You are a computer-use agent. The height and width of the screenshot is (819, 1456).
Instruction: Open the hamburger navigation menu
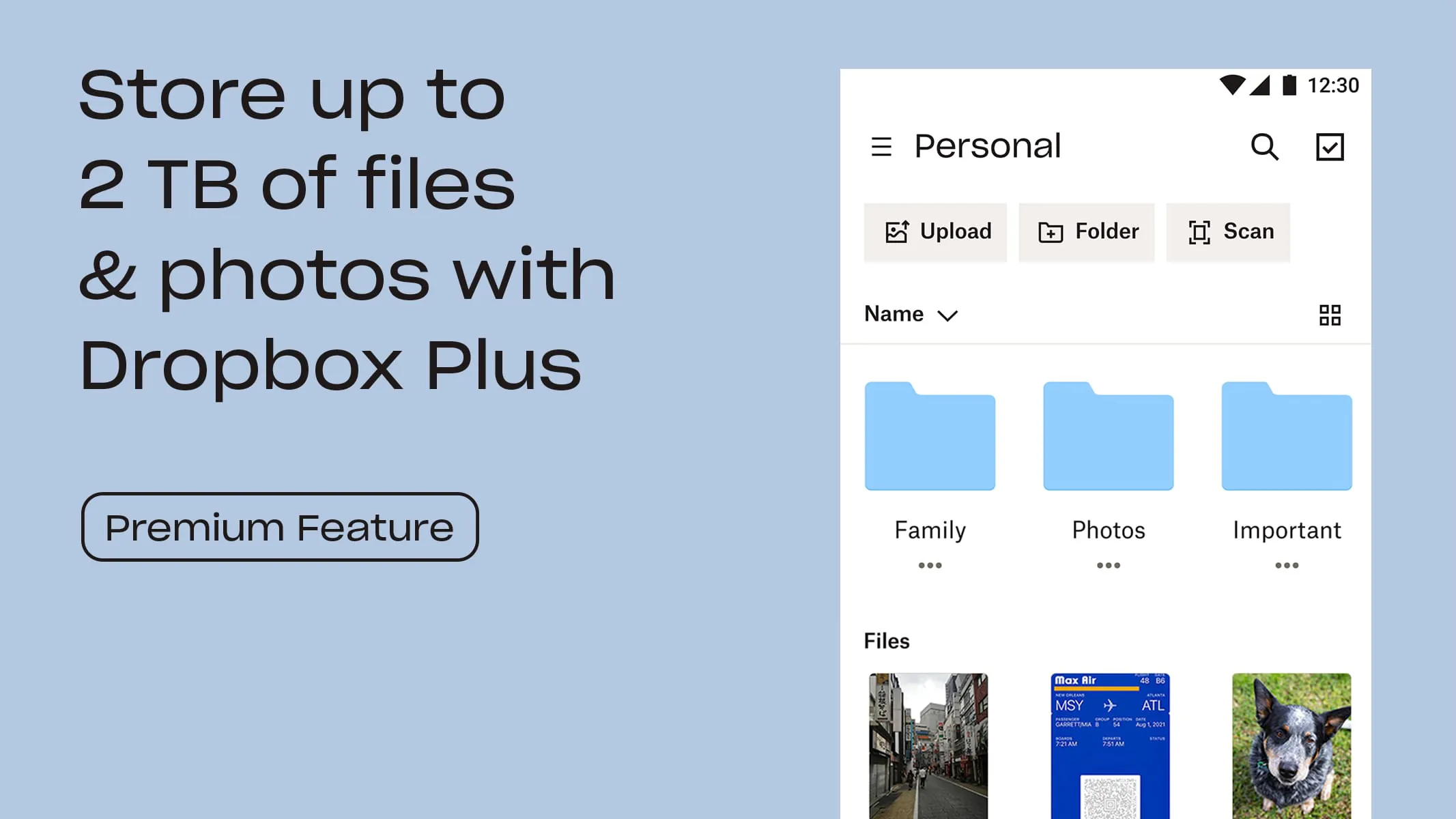881,147
